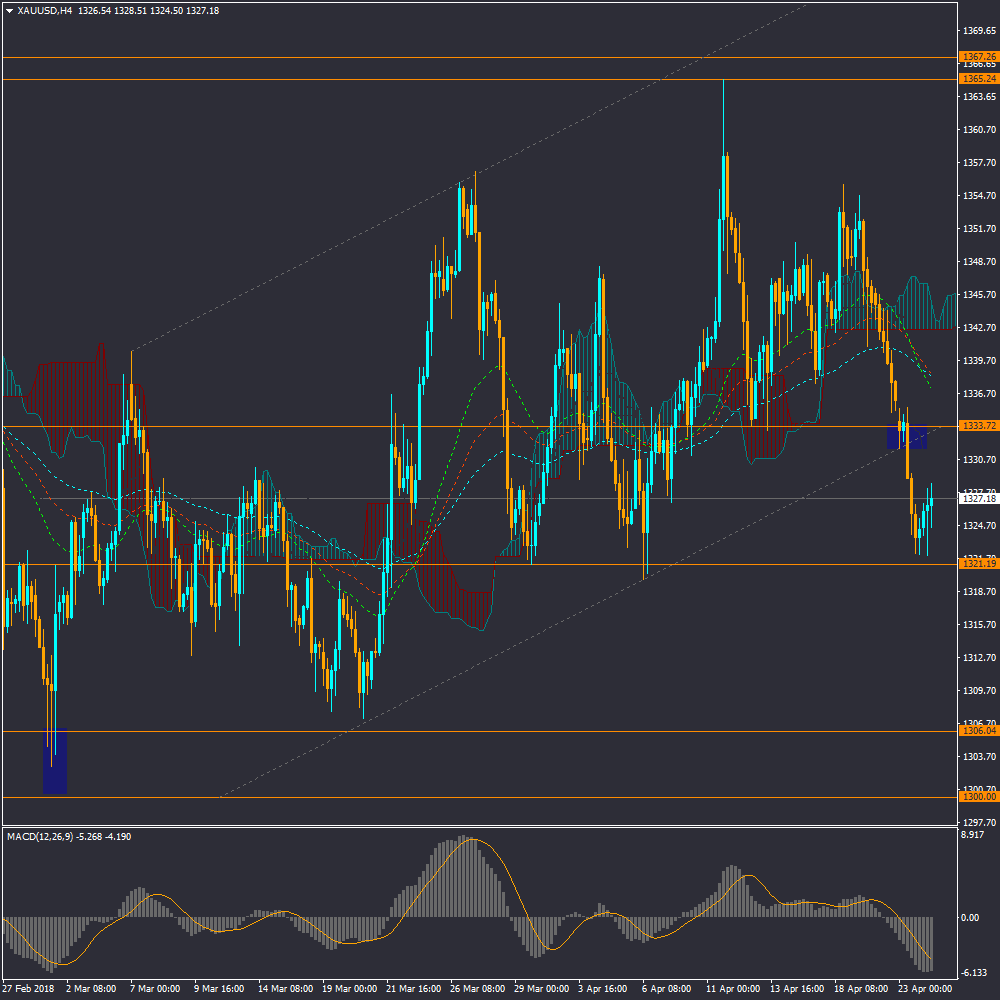Select the small blue rectangle near 1333.72

907,435
